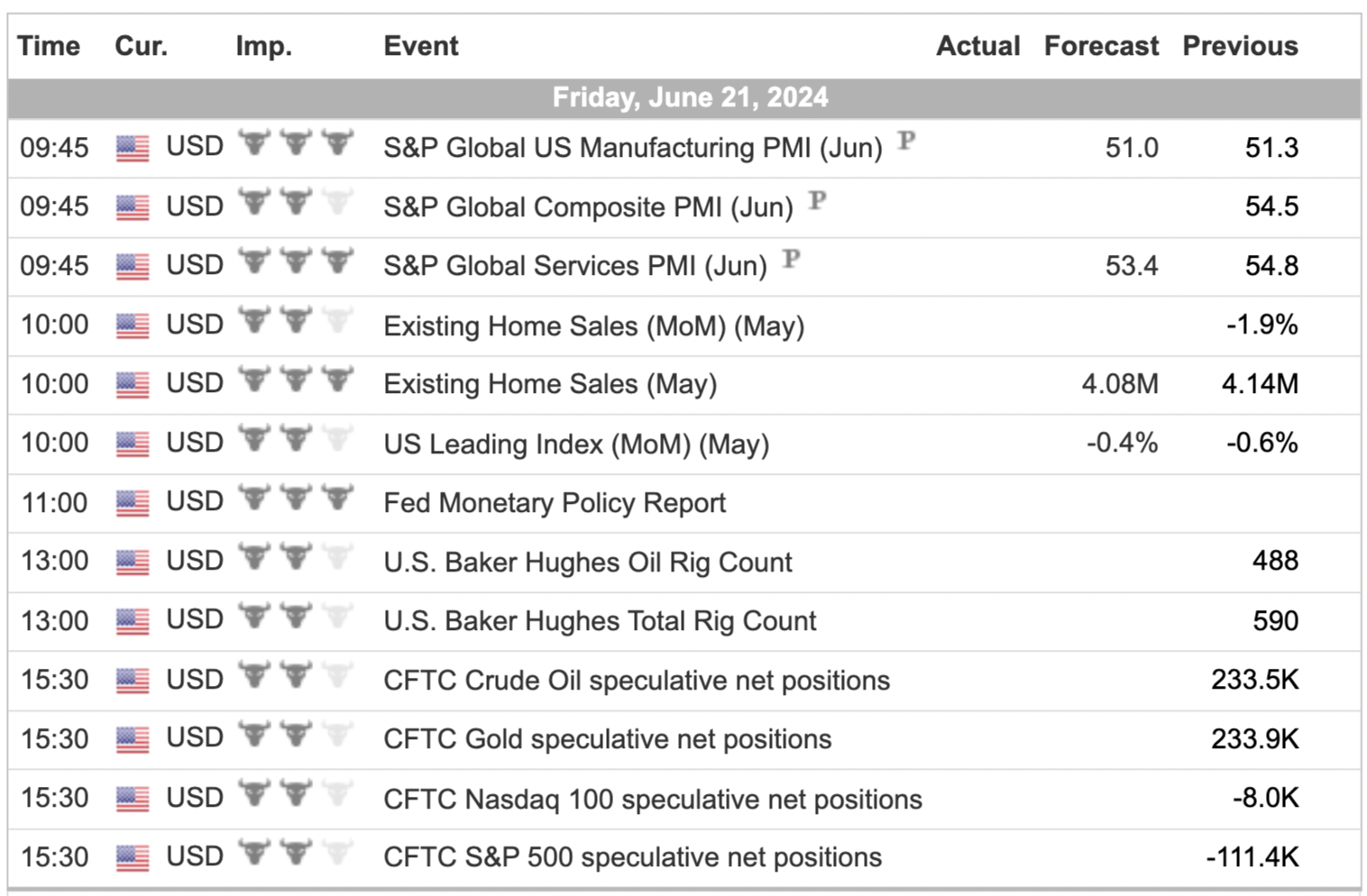Open S&P Global US Manufacturing PMI event
This screenshot has height=896, width=1367.
(x=633, y=148)
